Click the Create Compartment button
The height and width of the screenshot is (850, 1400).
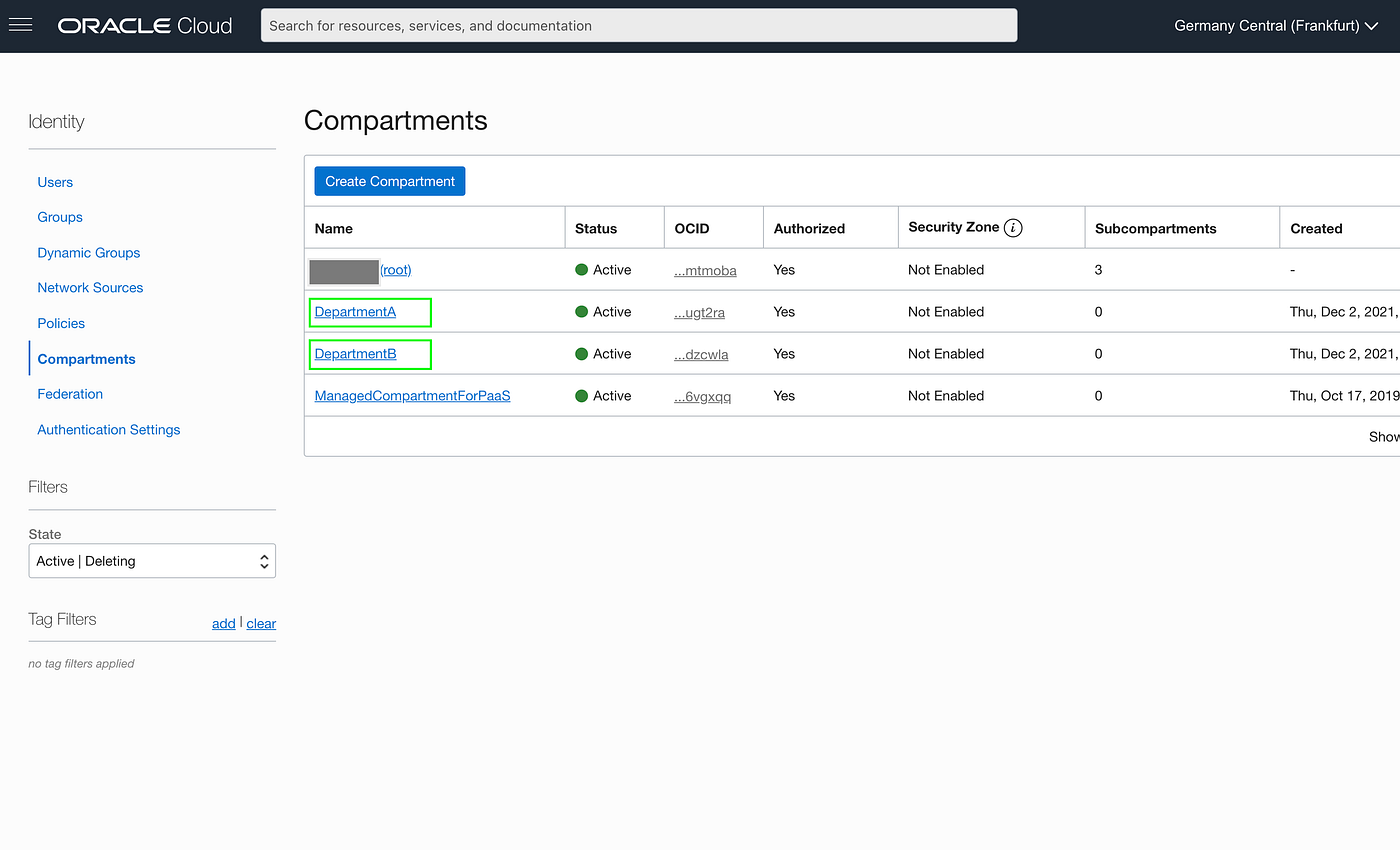[389, 181]
